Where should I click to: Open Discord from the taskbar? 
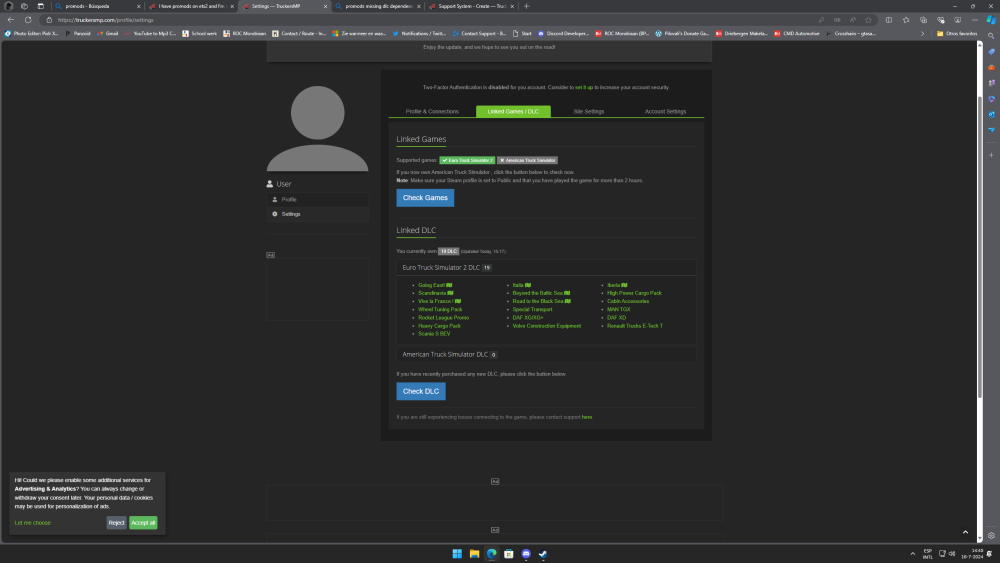(526, 553)
